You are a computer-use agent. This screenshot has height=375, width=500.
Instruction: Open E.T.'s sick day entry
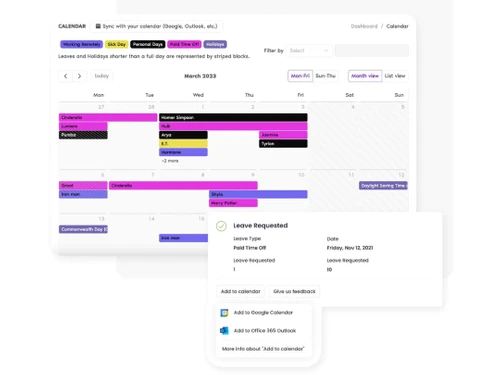click(x=183, y=143)
